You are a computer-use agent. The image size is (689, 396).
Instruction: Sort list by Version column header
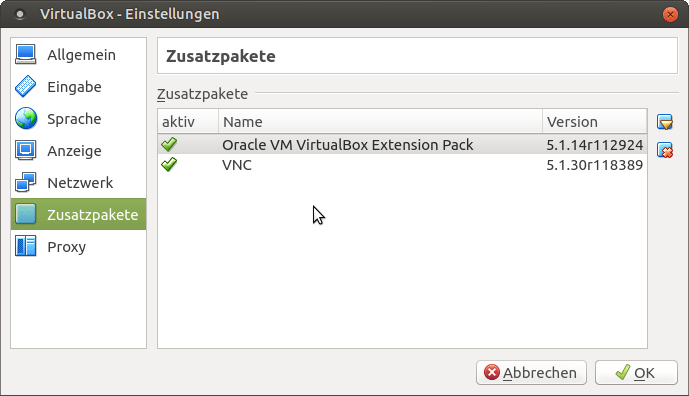[595, 121]
